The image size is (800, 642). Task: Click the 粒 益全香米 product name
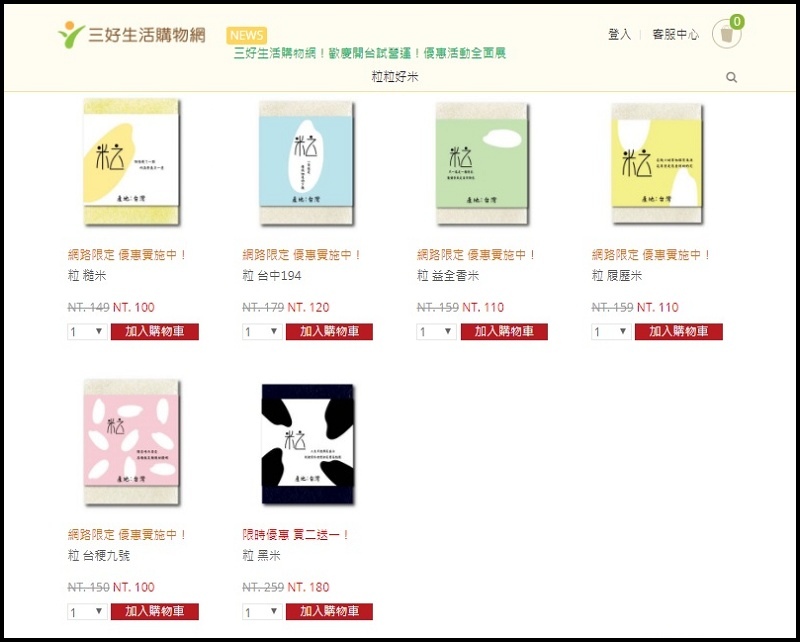(x=447, y=276)
